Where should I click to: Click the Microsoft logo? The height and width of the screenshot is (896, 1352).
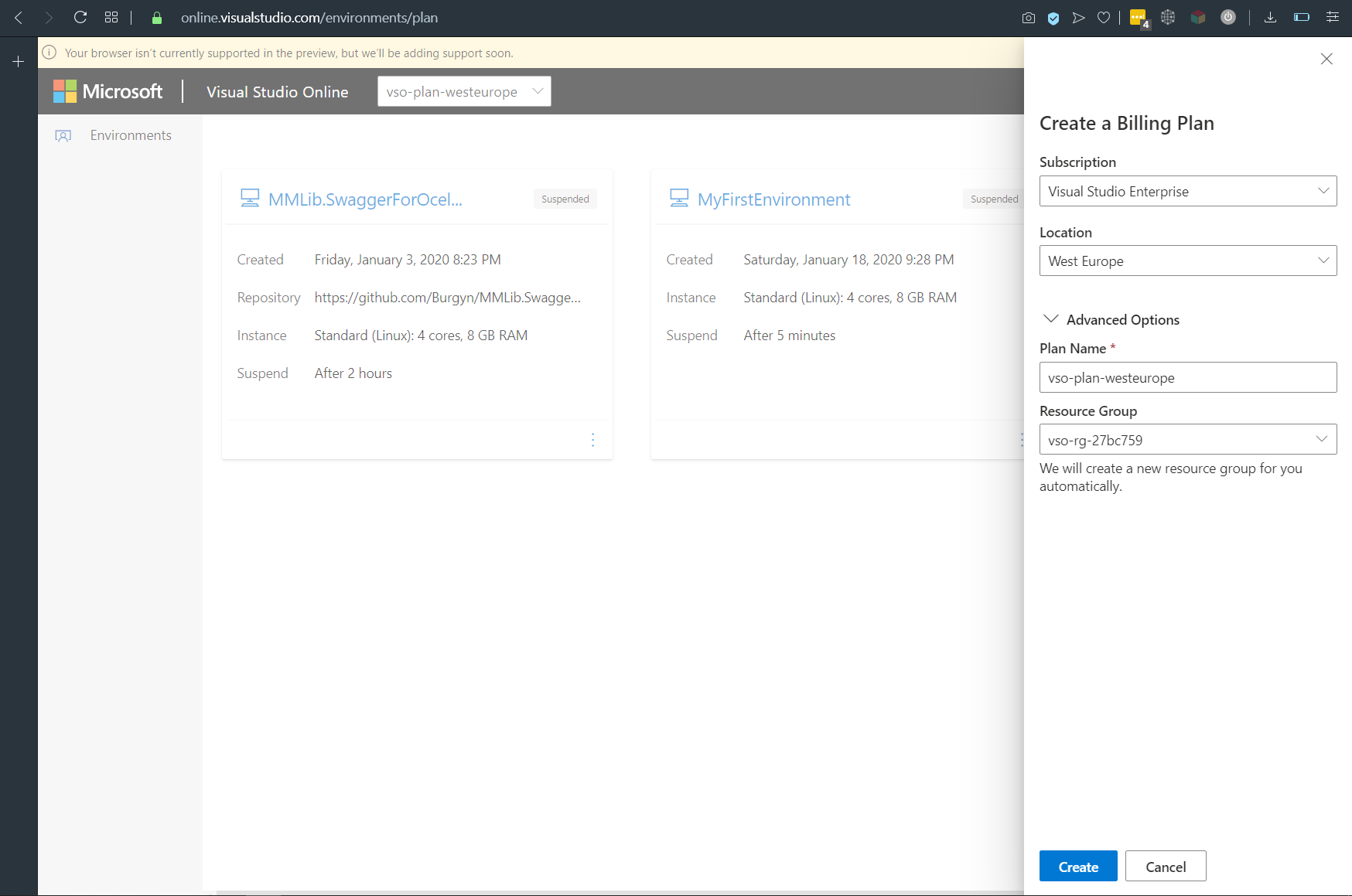point(108,91)
